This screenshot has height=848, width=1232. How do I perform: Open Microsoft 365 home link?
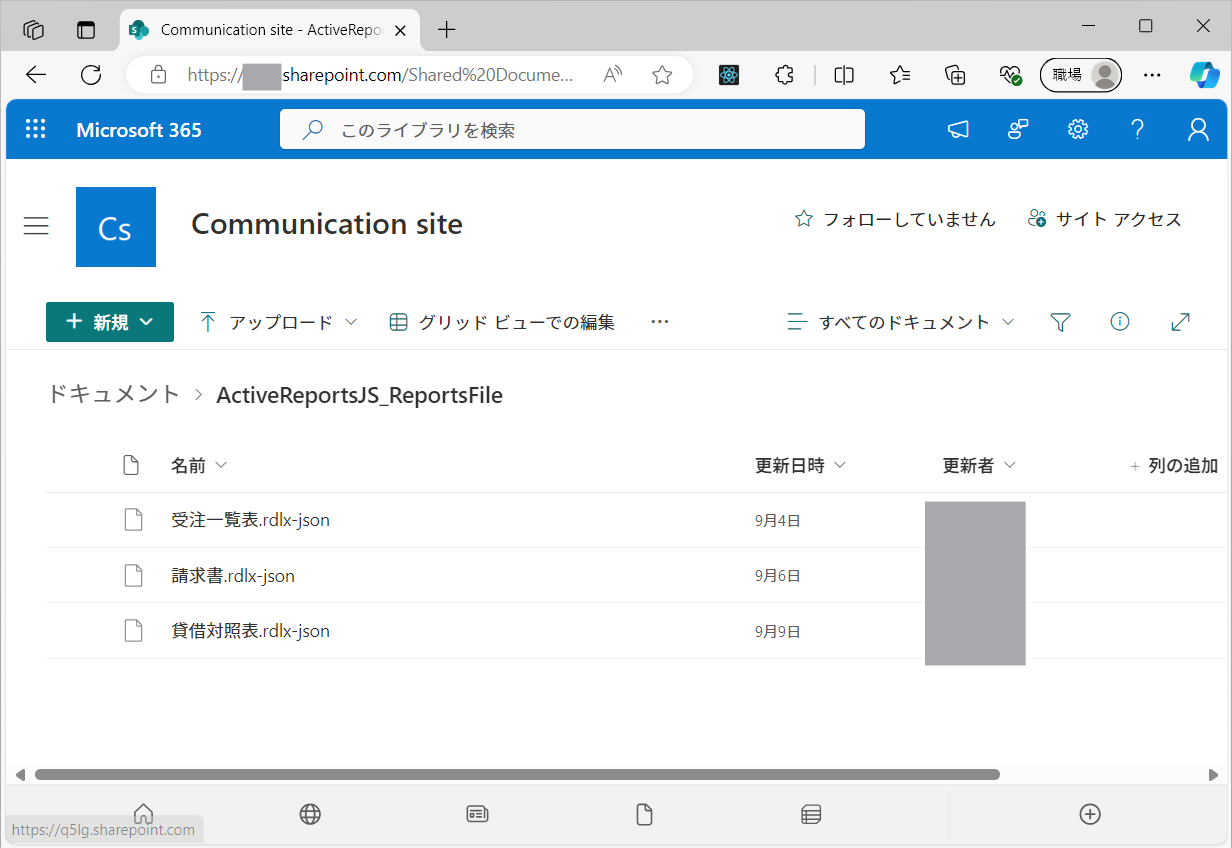[139, 129]
